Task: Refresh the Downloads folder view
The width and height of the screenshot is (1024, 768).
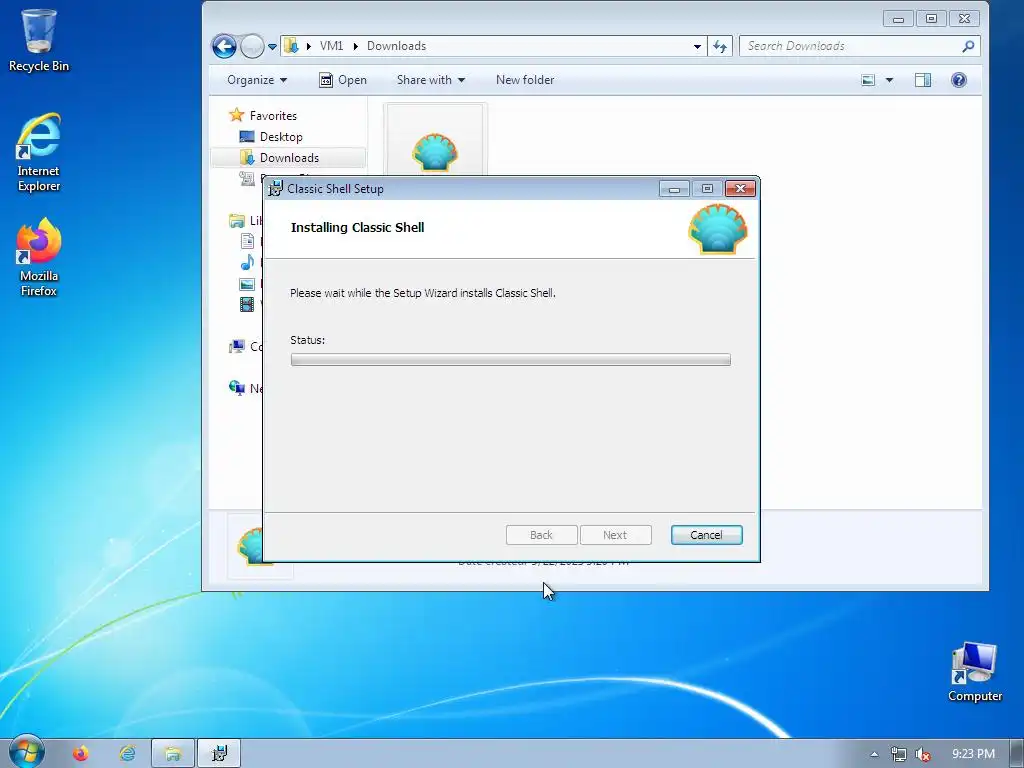Action: click(x=720, y=46)
